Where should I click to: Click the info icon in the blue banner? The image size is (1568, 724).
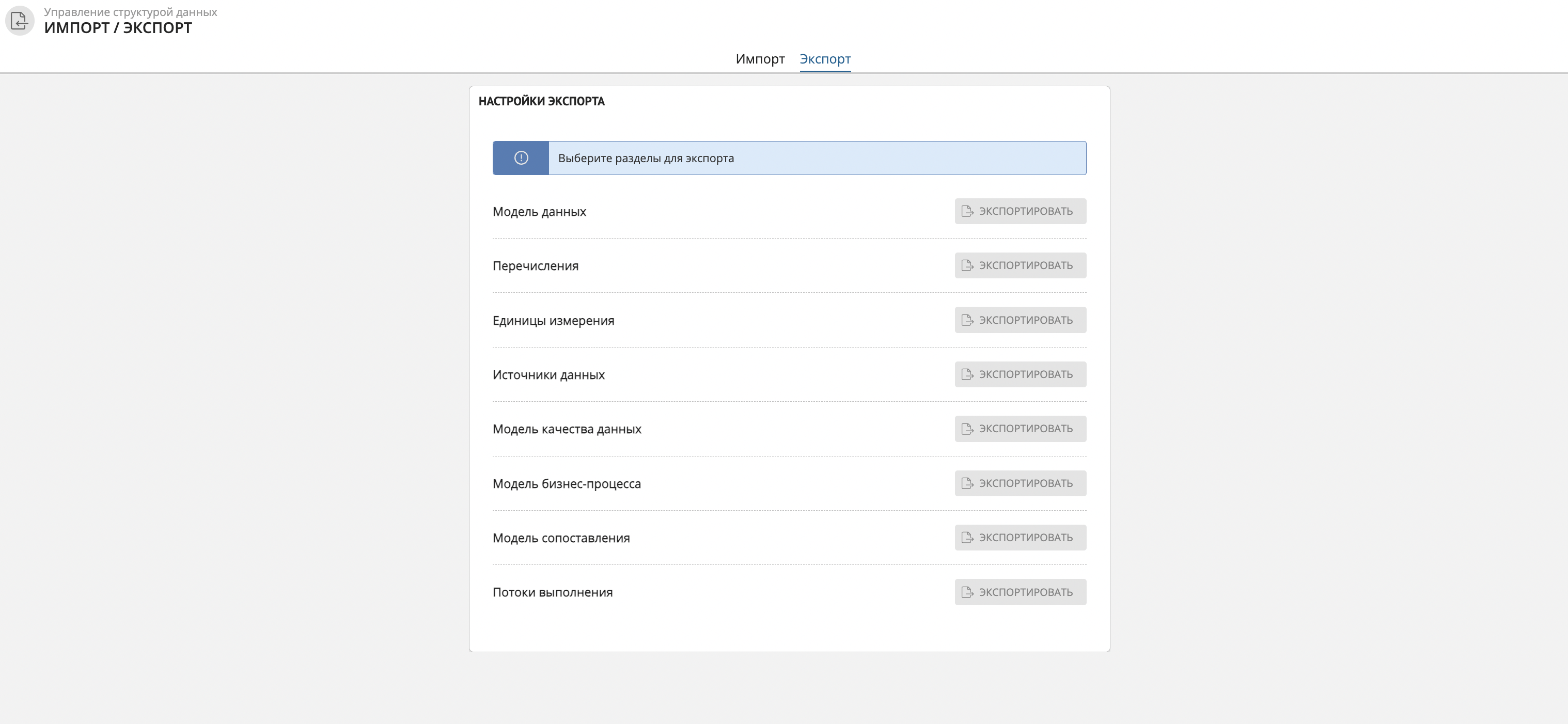[x=521, y=158]
